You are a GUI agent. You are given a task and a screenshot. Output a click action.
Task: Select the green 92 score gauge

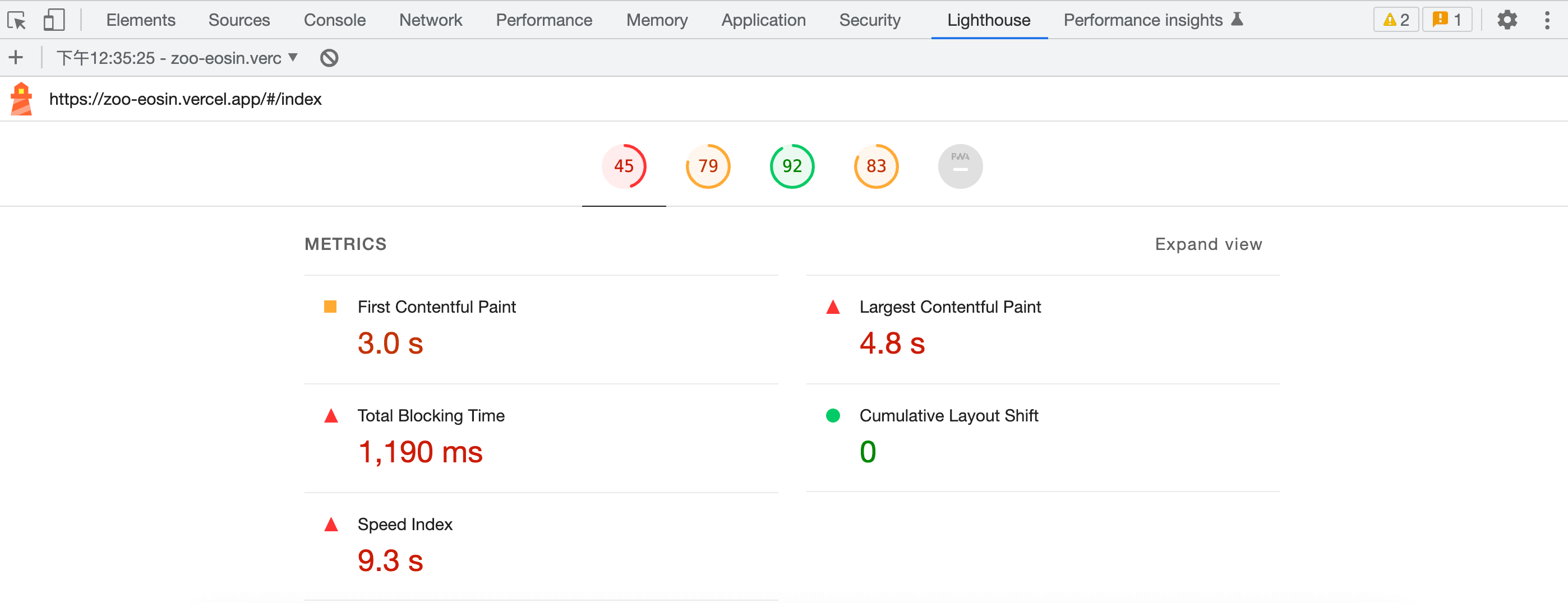[x=791, y=166]
